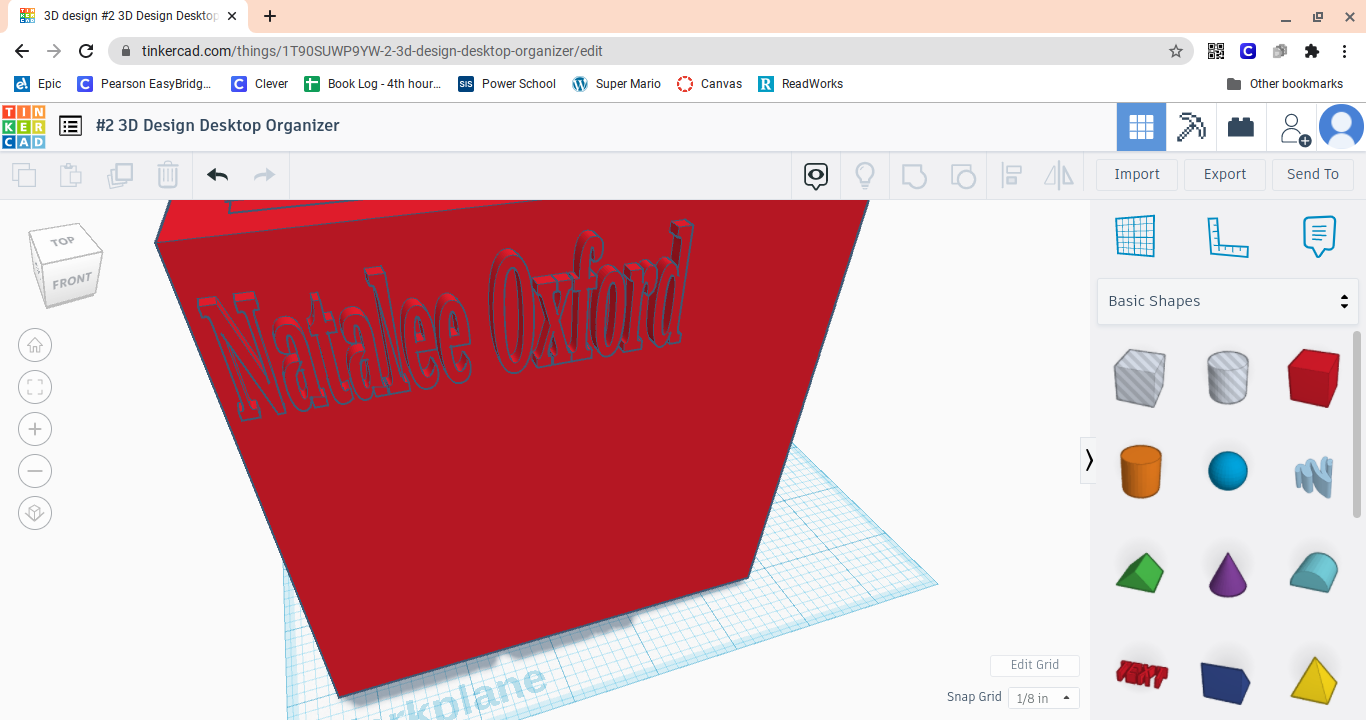Viewport: 1366px width, 720px height.
Task: Click the Undo arrow
Action: click(x=216, y=174)
